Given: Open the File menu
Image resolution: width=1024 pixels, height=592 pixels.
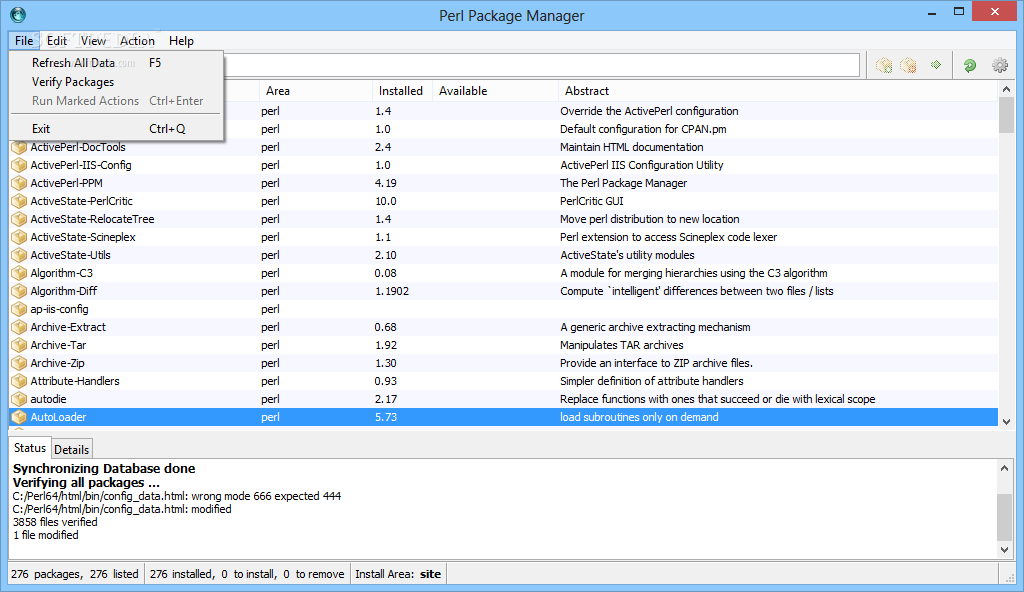Looking at the screenshot, I should [x=24, y=41].
